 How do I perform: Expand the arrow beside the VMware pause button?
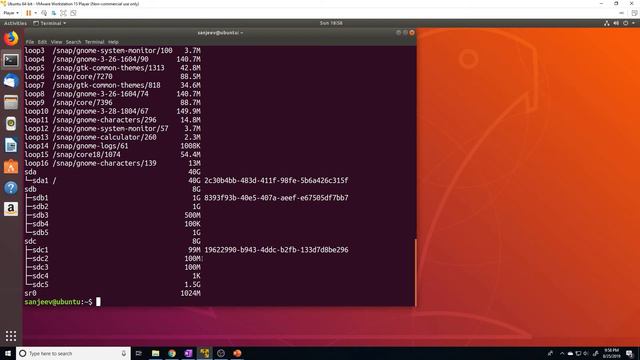coord(36,13)
